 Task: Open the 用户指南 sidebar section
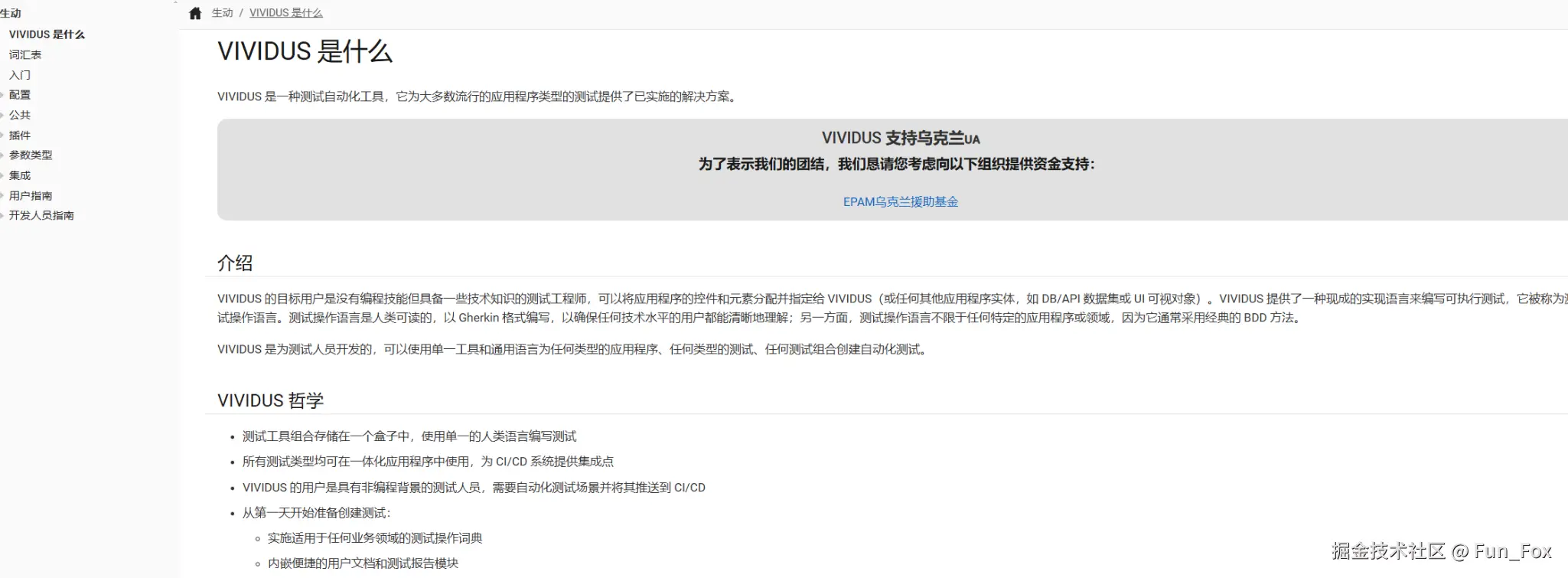click(x=31, y=196)
